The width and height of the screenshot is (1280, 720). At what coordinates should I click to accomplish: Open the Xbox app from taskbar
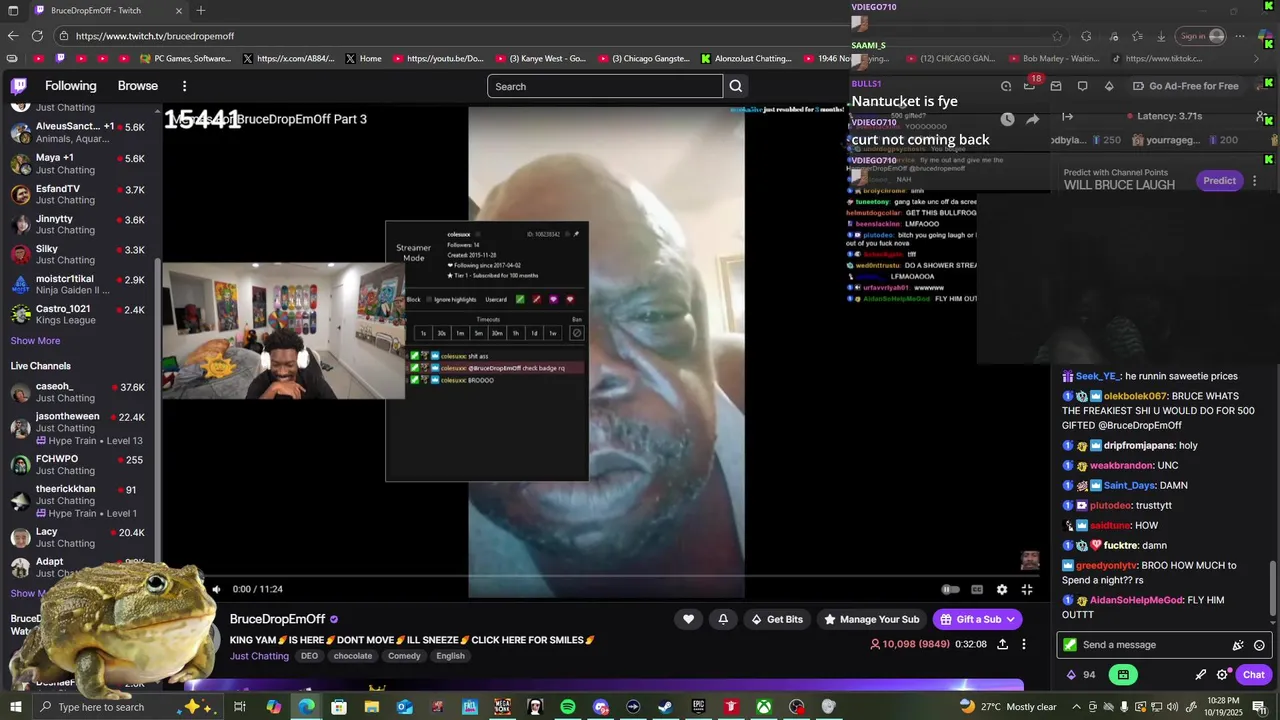(x=763, y=707)
